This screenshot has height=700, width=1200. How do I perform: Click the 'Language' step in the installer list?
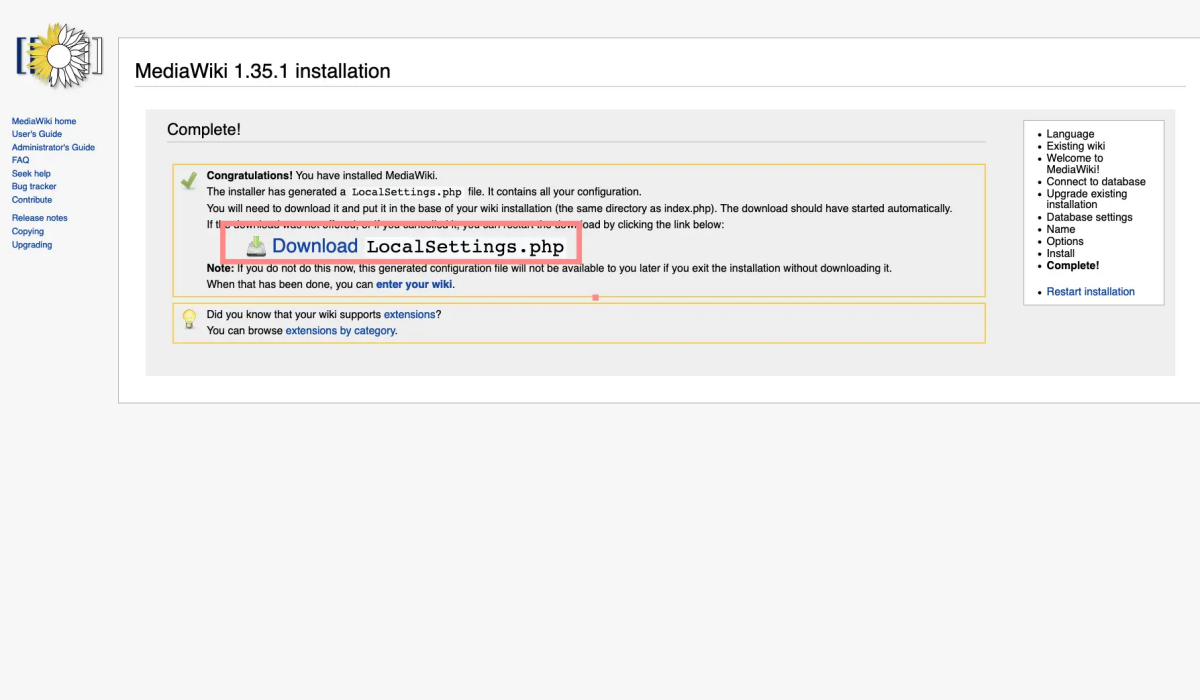pyautogui.click(x=1070, y=134)
